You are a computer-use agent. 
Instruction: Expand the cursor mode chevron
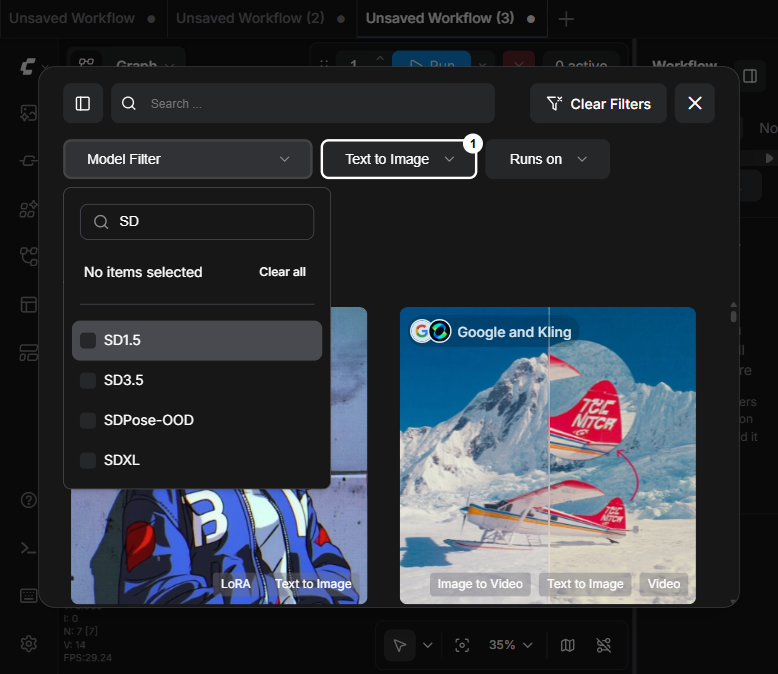(428, 645)
